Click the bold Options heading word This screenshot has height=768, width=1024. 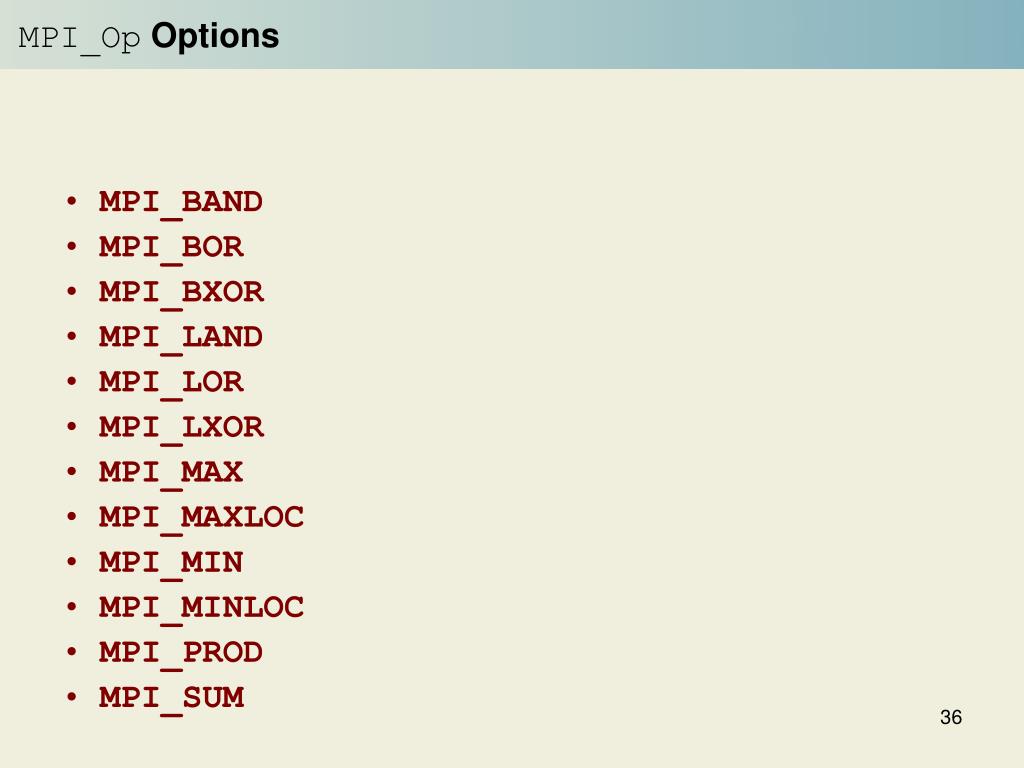(215, 37)
